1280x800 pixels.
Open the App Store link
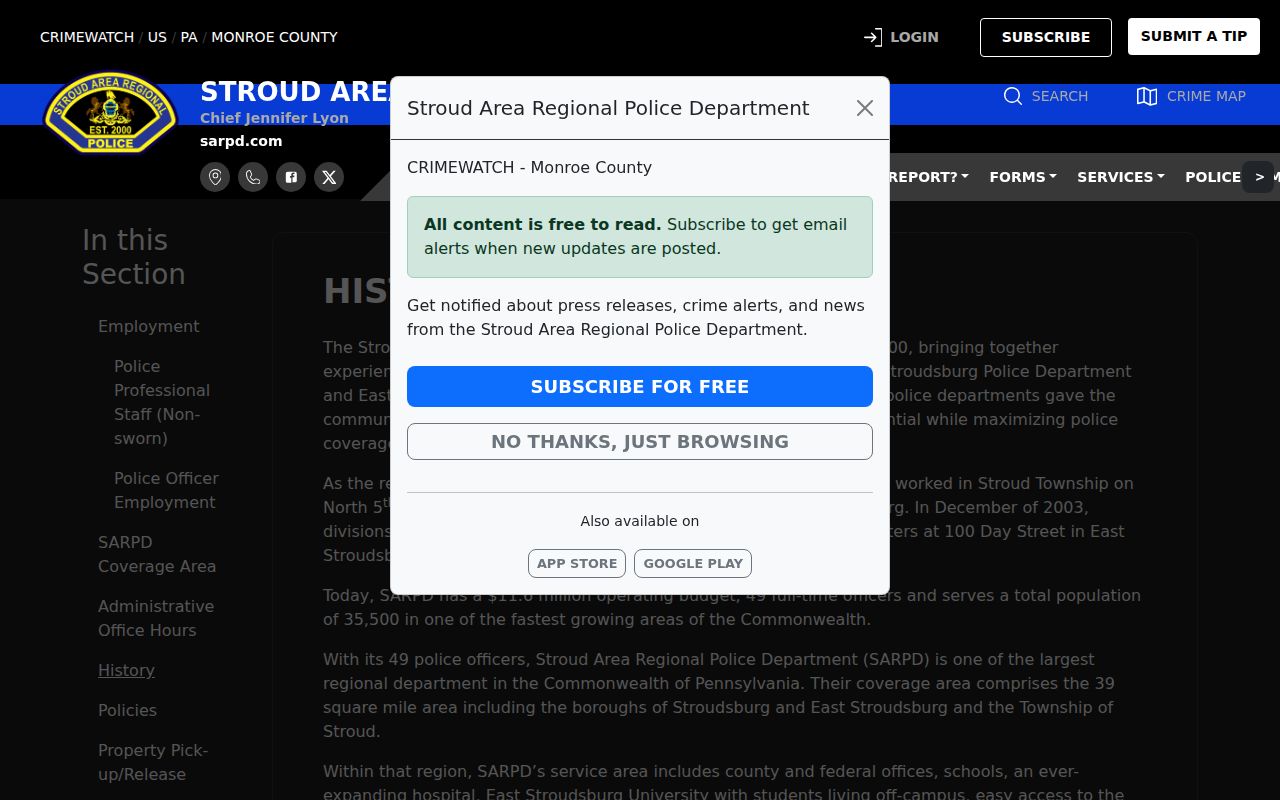[577, 563]
